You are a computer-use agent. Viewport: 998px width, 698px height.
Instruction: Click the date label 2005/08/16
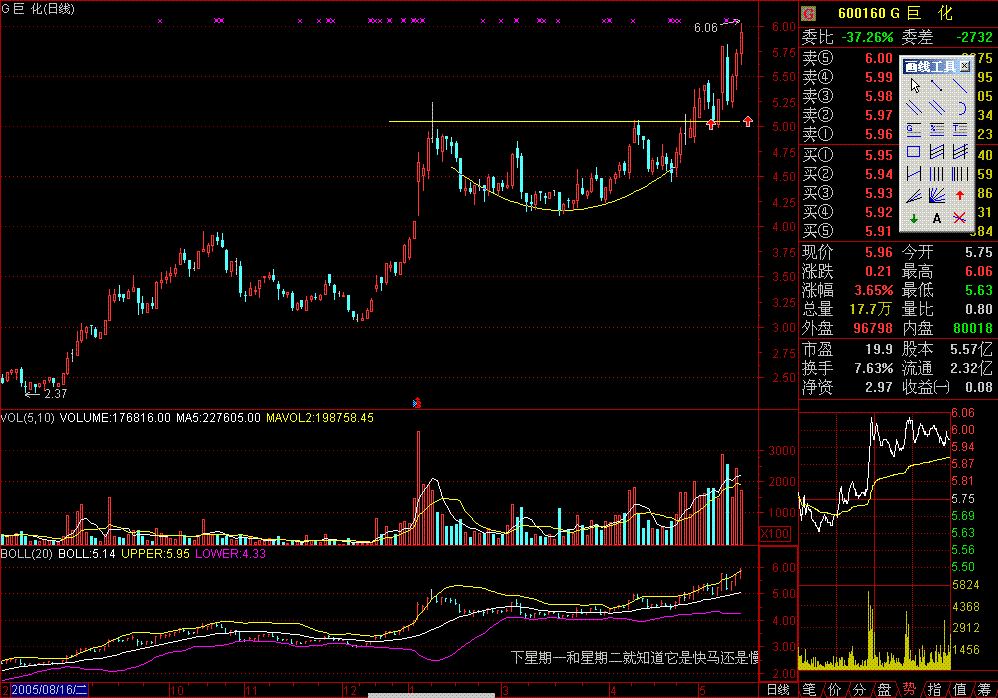[x=49, y=690]
